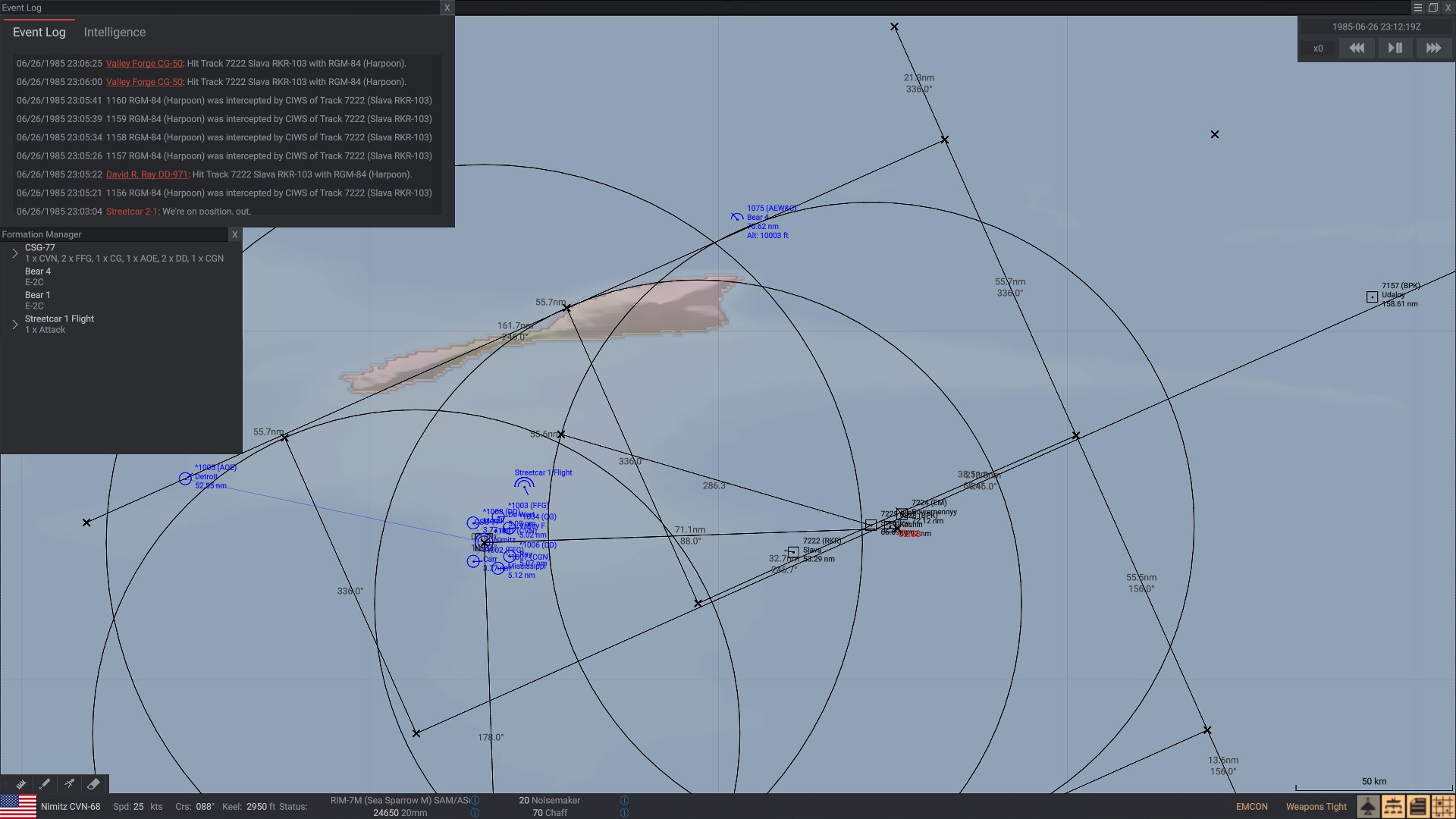
Task: Select Bear 4 E-2C in Formation Manager
Action: [38, 277]
